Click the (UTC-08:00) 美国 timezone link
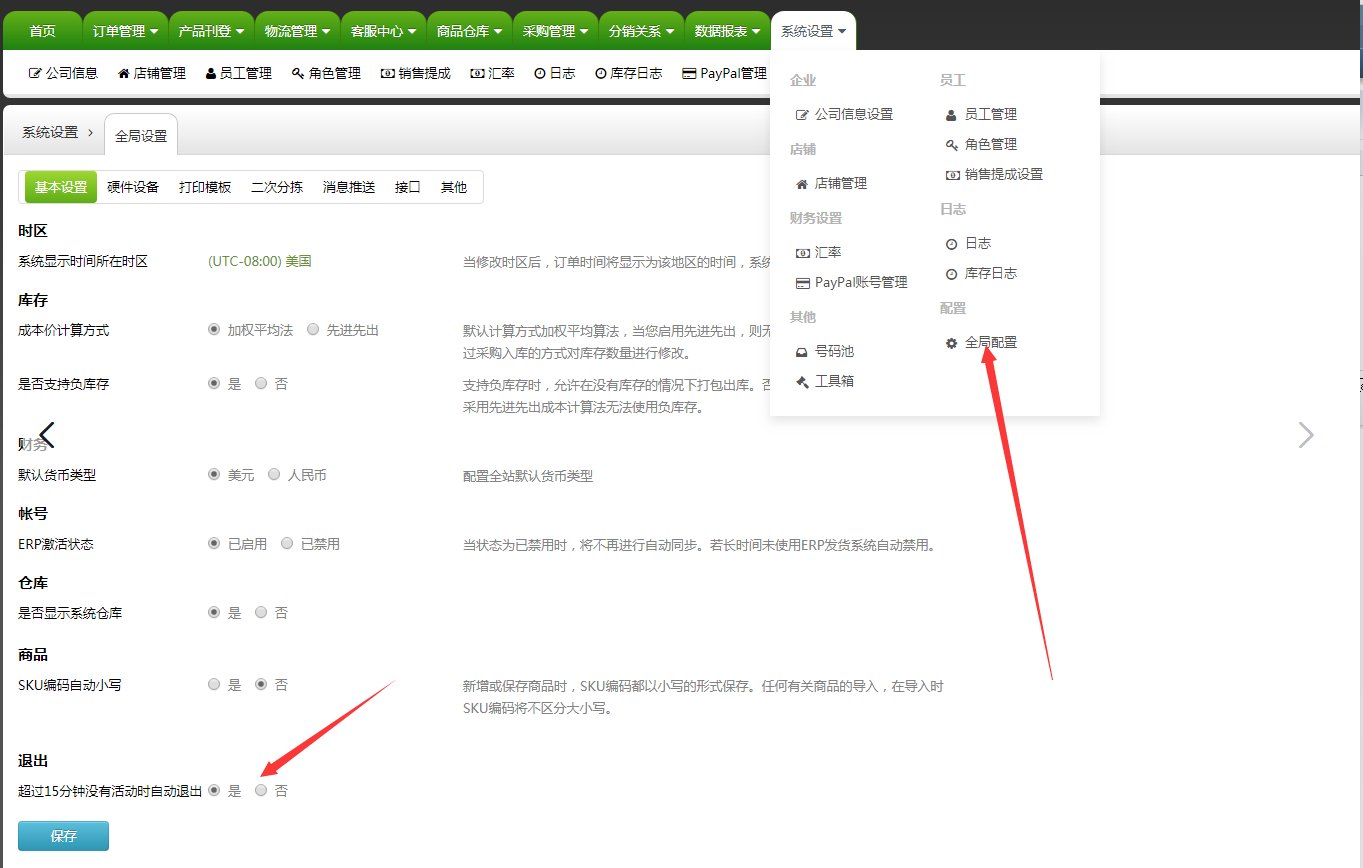Image resolution: width=1363 pixels, height=868 pixels. coord(260,261)
